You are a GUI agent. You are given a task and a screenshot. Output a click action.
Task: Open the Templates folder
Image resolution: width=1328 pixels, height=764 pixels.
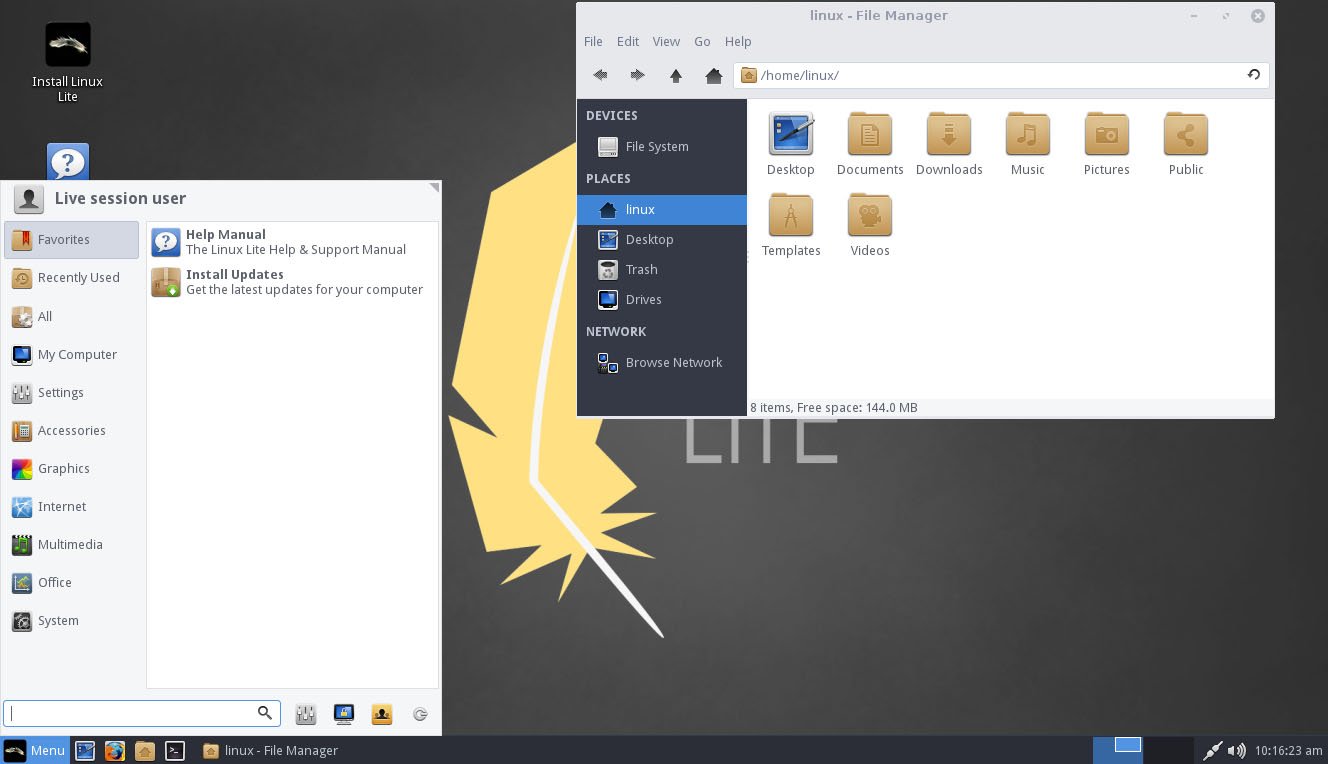point(791,225)
